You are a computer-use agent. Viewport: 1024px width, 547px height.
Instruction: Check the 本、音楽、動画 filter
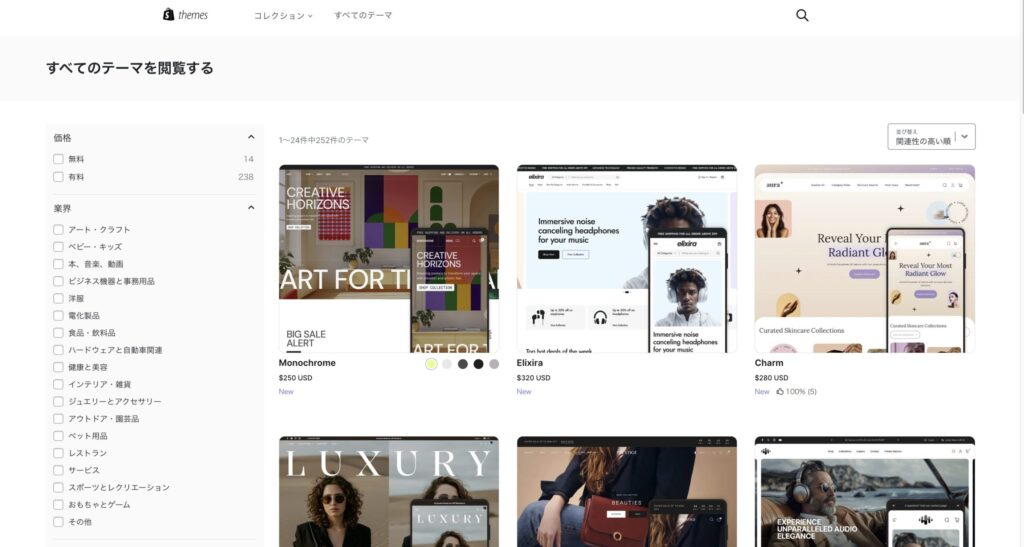click(58, 264)
